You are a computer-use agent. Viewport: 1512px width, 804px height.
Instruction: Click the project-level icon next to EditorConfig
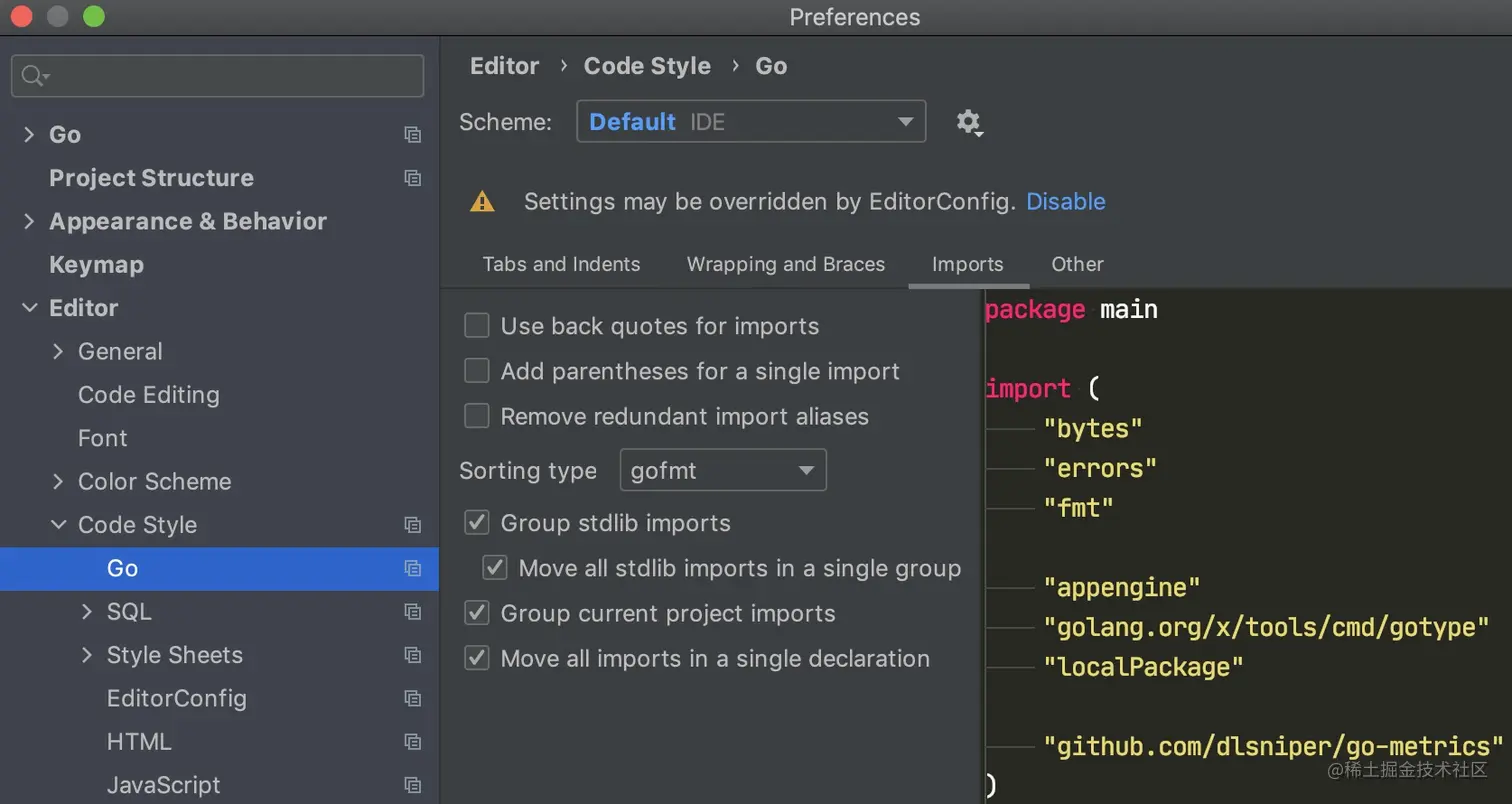click(x=412, y=699)
